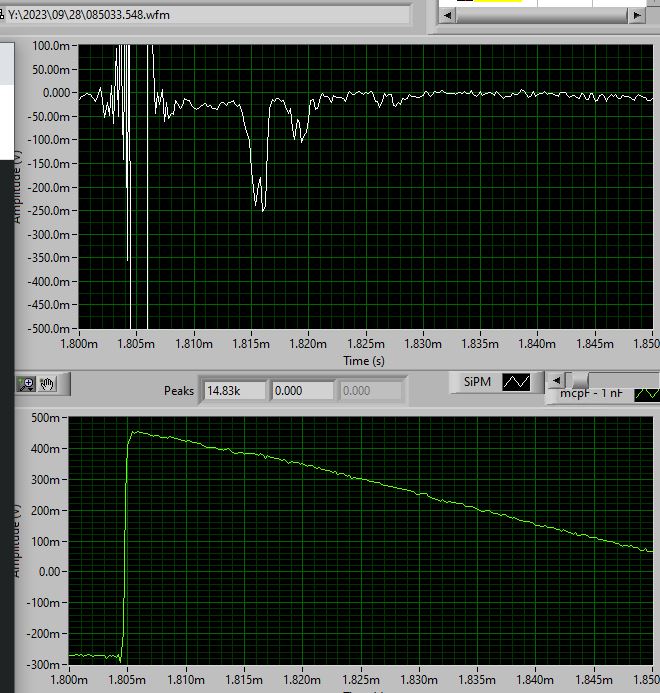660x693 pixels.
Task: Select the mcpF - 1 nF legend label
Action: pos(591,393)
